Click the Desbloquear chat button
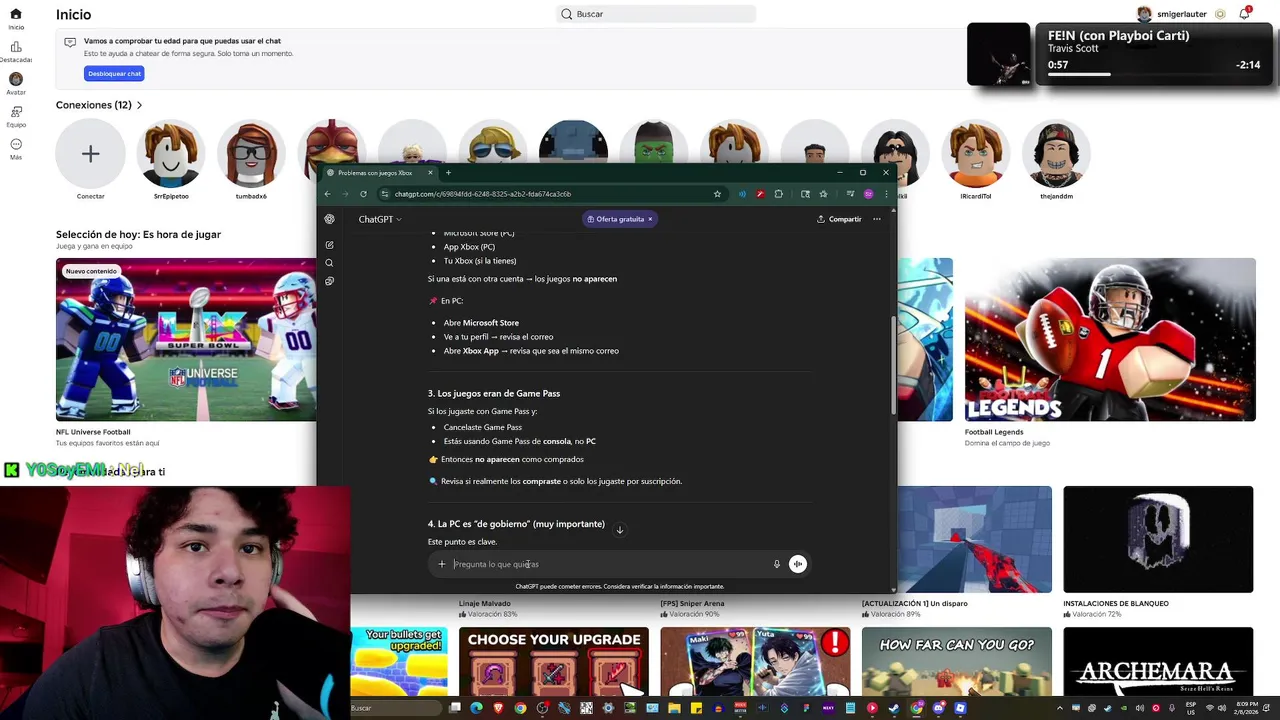The image size is (1280, 720). [x=114, y=73]
